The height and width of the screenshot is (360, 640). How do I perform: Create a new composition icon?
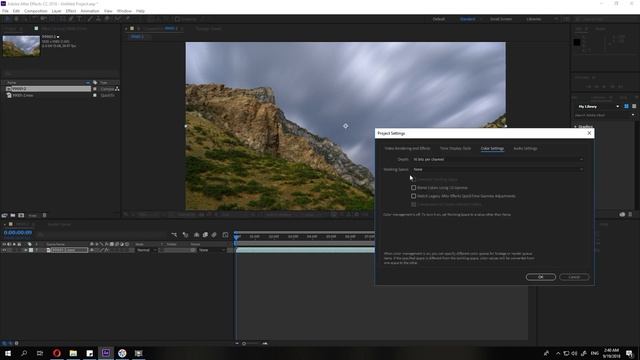coord(21,215)
